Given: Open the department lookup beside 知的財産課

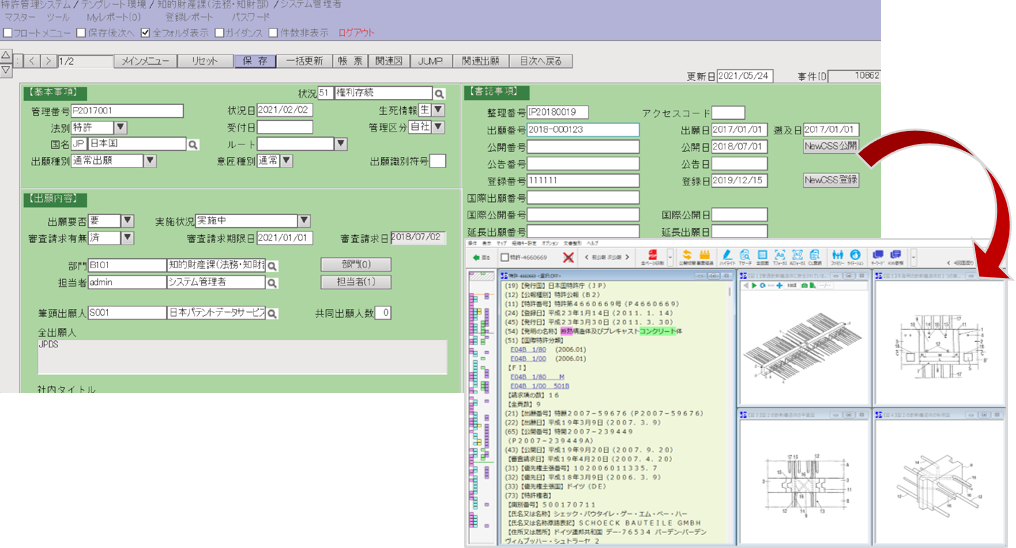Looking at the screenshot, I should (272, 266).
